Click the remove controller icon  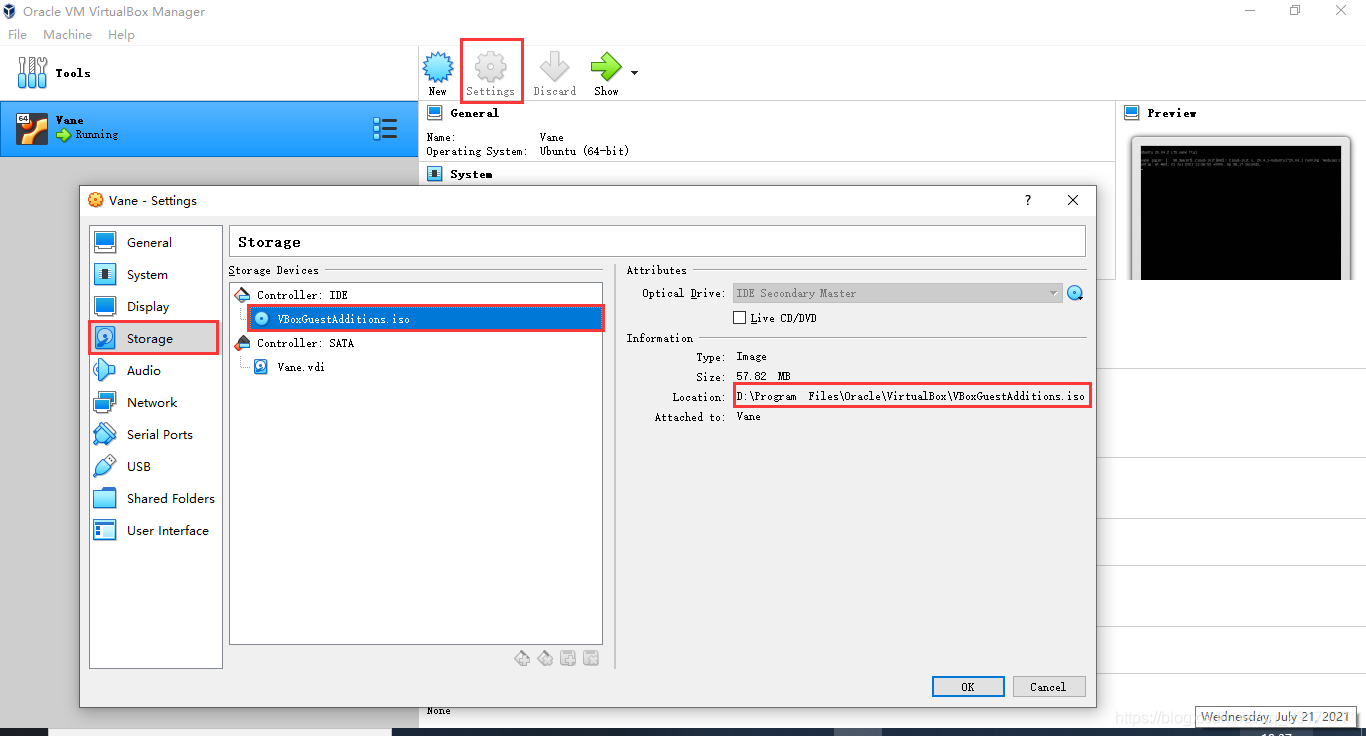545,658
